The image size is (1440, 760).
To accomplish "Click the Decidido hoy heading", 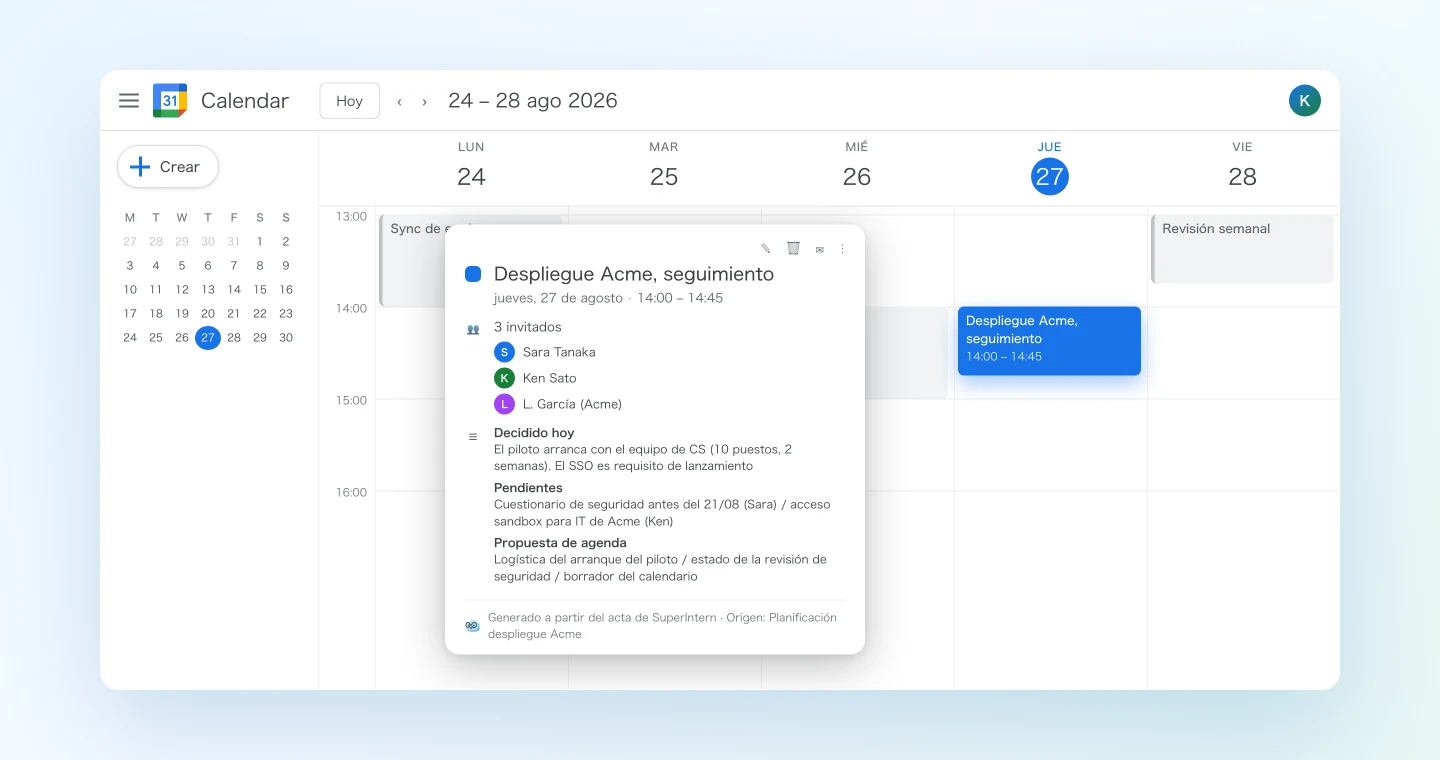I will tap(534, 433).
